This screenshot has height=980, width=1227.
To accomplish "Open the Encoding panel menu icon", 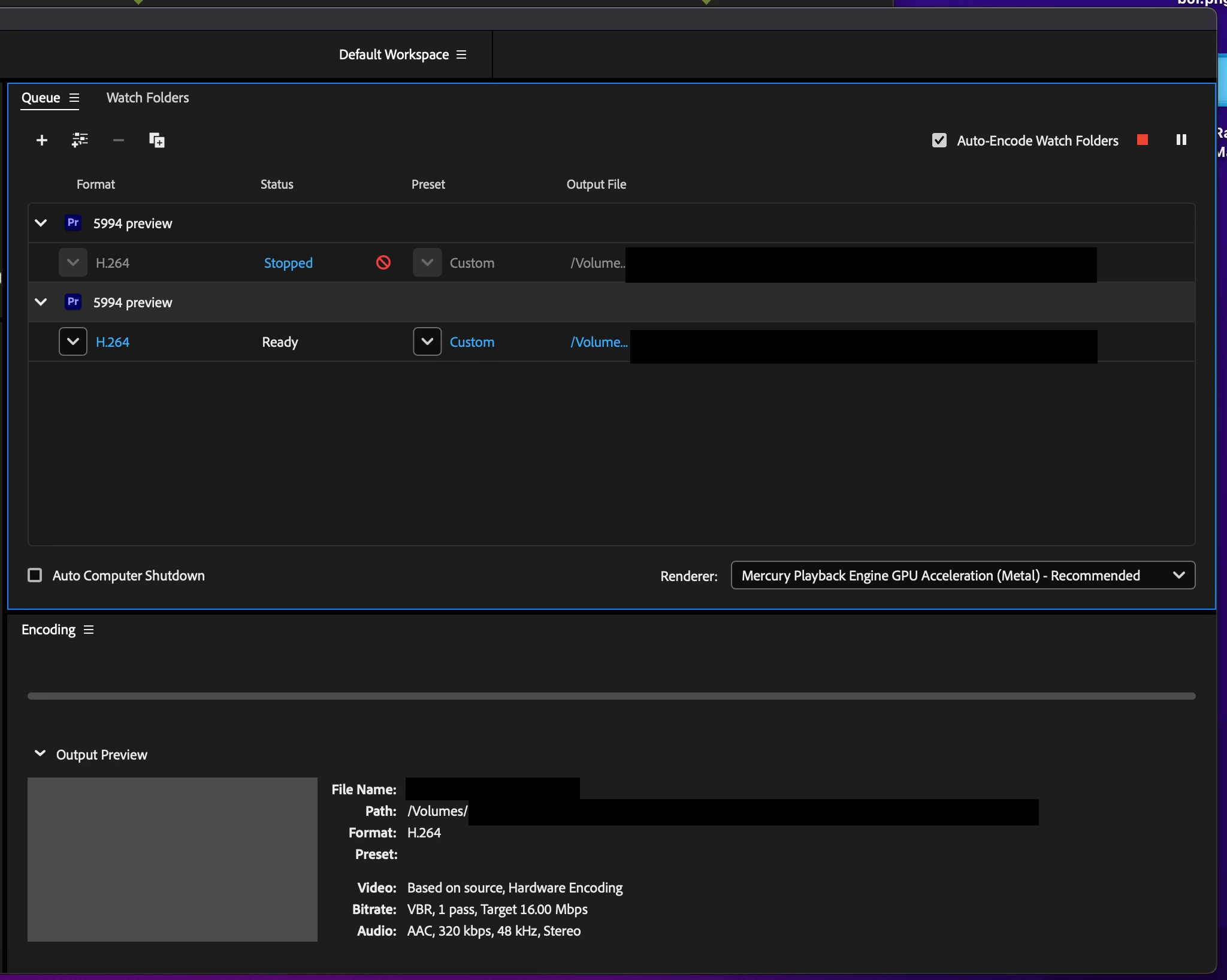I will (89, 630).
